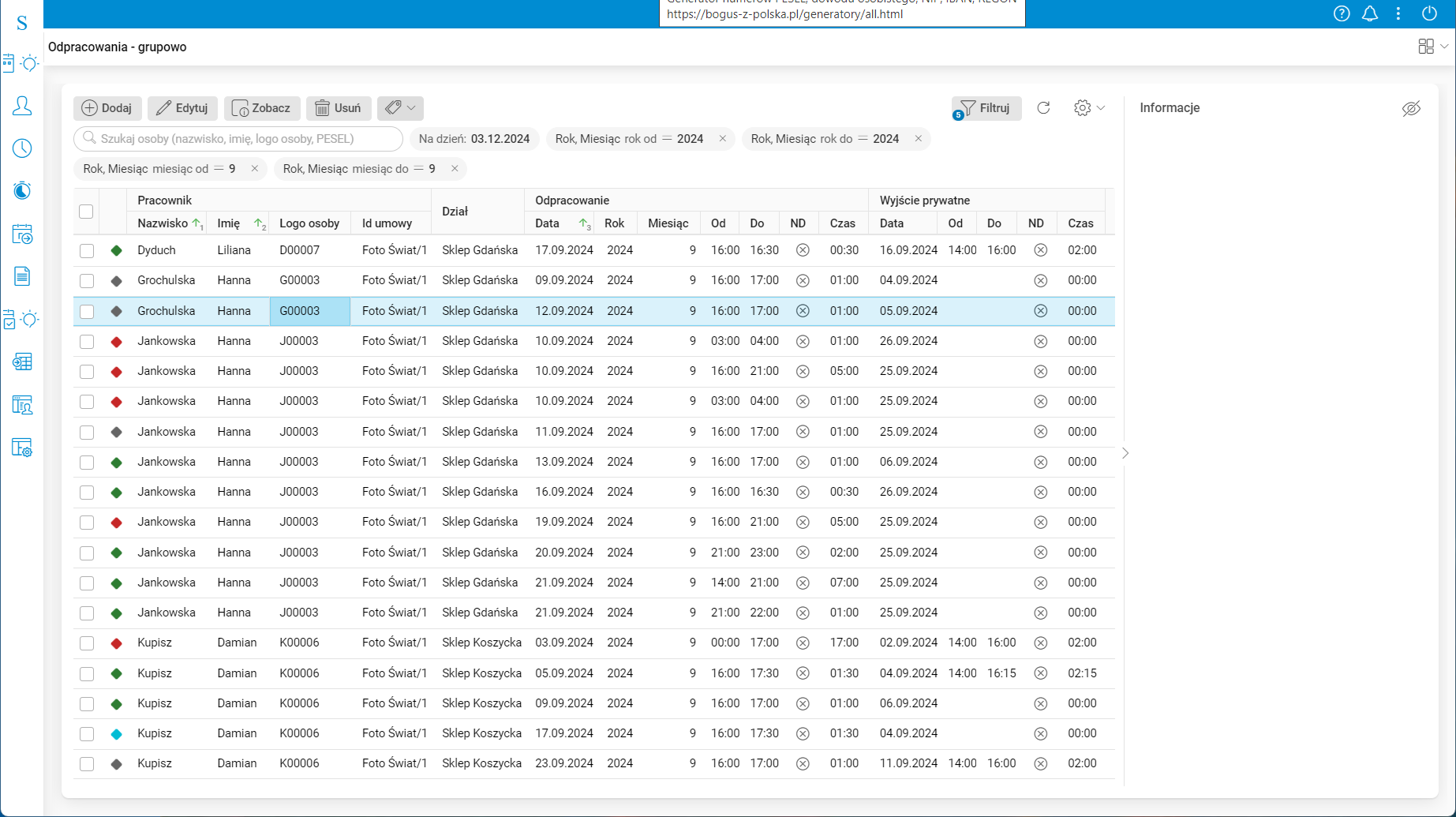1456x817 pixels.
Task: Open the clock icon in the sidebar
Action: (22, 148)
